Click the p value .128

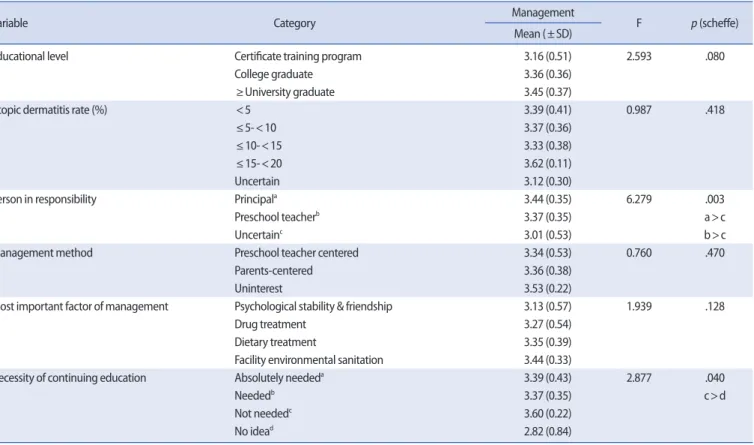(x=715, y=306)
